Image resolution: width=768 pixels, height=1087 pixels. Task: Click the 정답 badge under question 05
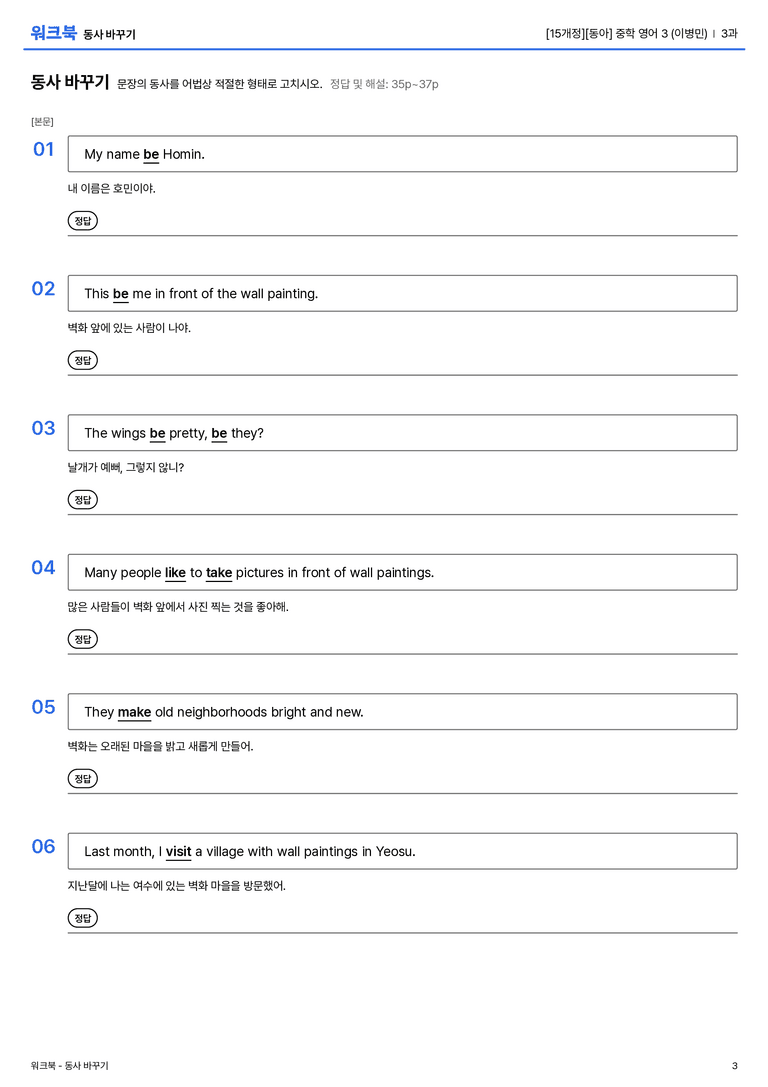(x=82, y=778)
